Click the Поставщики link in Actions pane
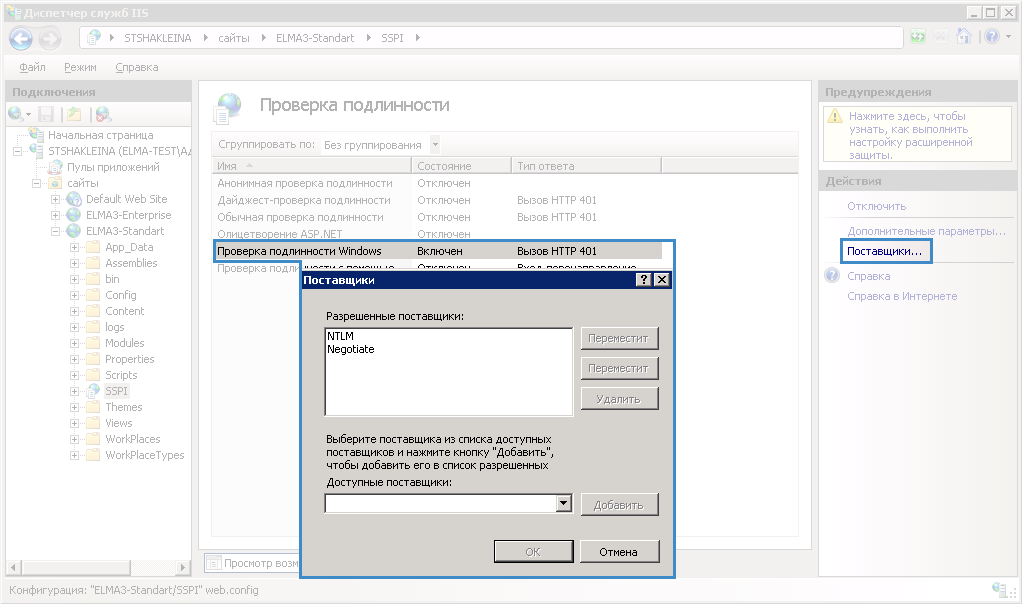This screenshot has width=1022, height=604. [883, 250]
